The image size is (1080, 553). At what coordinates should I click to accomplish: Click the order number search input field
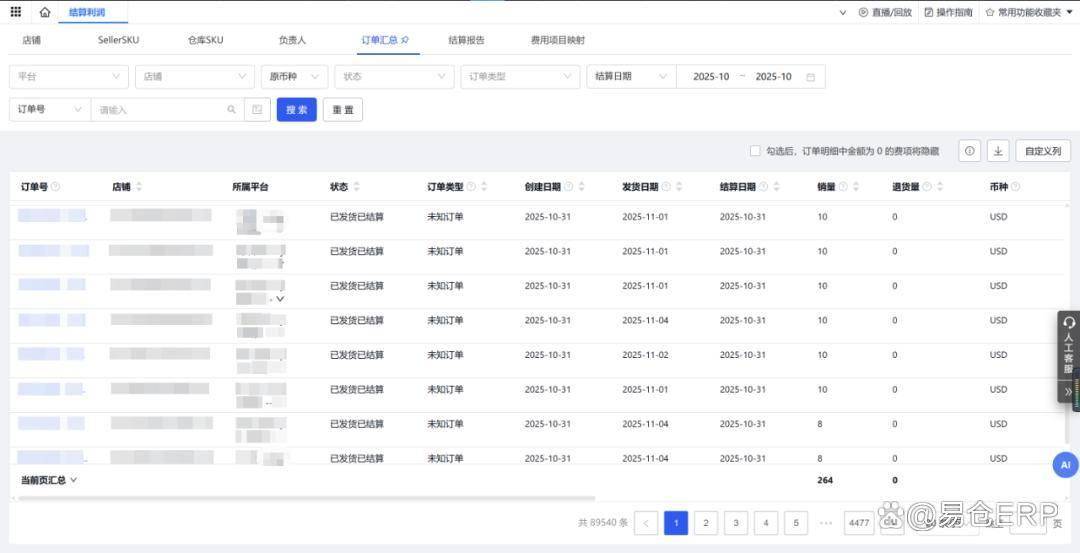click(x=160, y=110)
